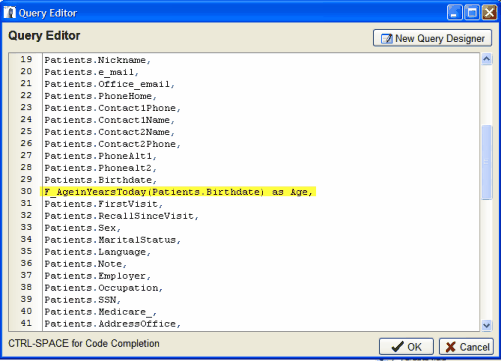
Task: Click the Patients.e_mail line
Action: click(x=91, y=72)
